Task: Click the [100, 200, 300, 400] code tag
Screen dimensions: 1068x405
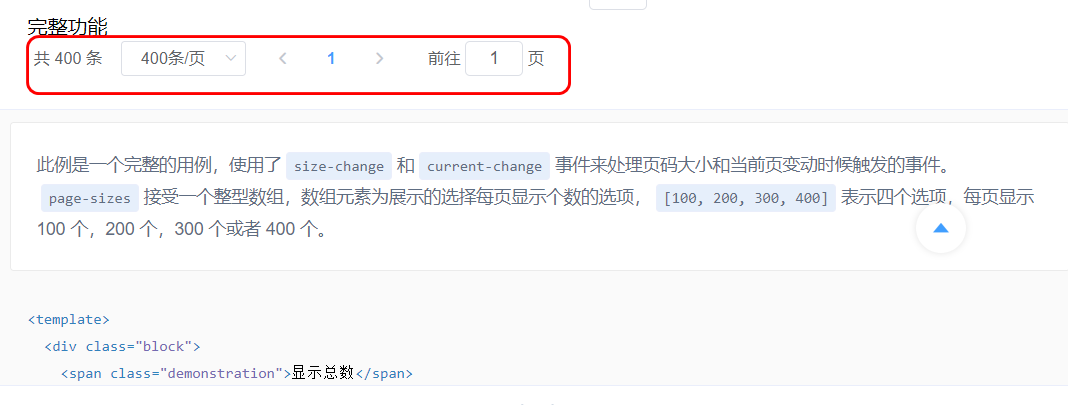Action: coord(746,198)
